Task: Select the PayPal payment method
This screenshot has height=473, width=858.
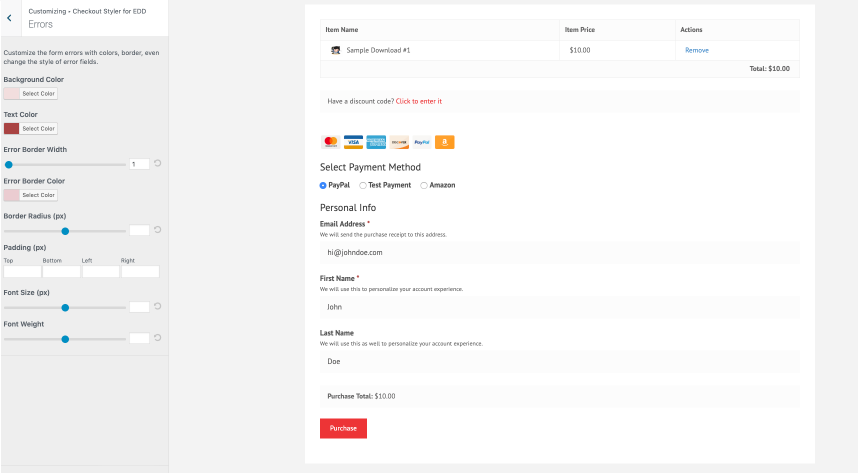Action: (x=323, y=186)
